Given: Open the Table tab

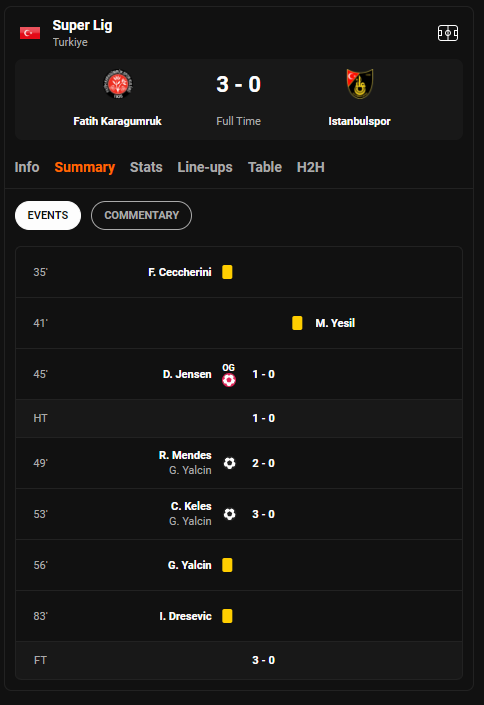Looking at the screenshot, I should pos(265,167).
